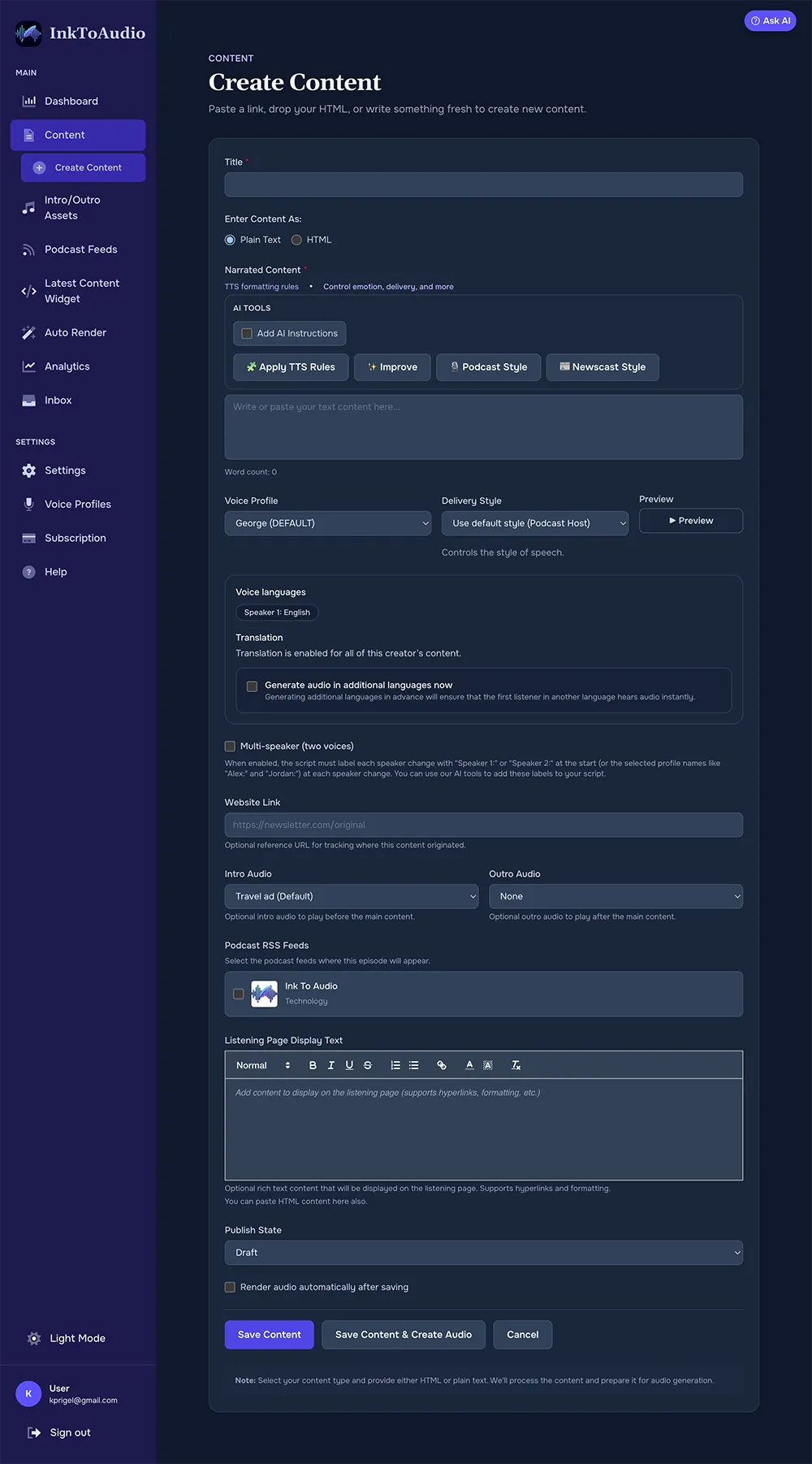Click the Improve button
Image resolution: width=812 pixels, height=1464 pixels.
392,367
